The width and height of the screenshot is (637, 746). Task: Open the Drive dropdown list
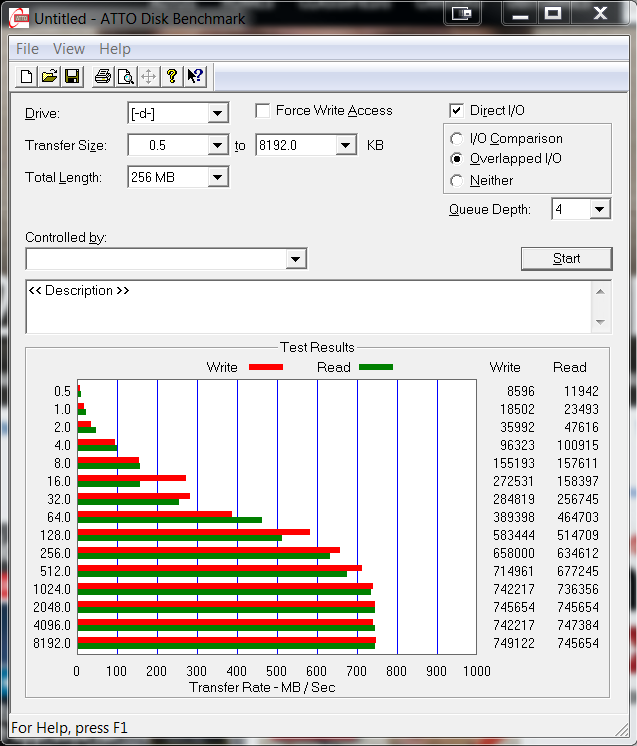218,114
